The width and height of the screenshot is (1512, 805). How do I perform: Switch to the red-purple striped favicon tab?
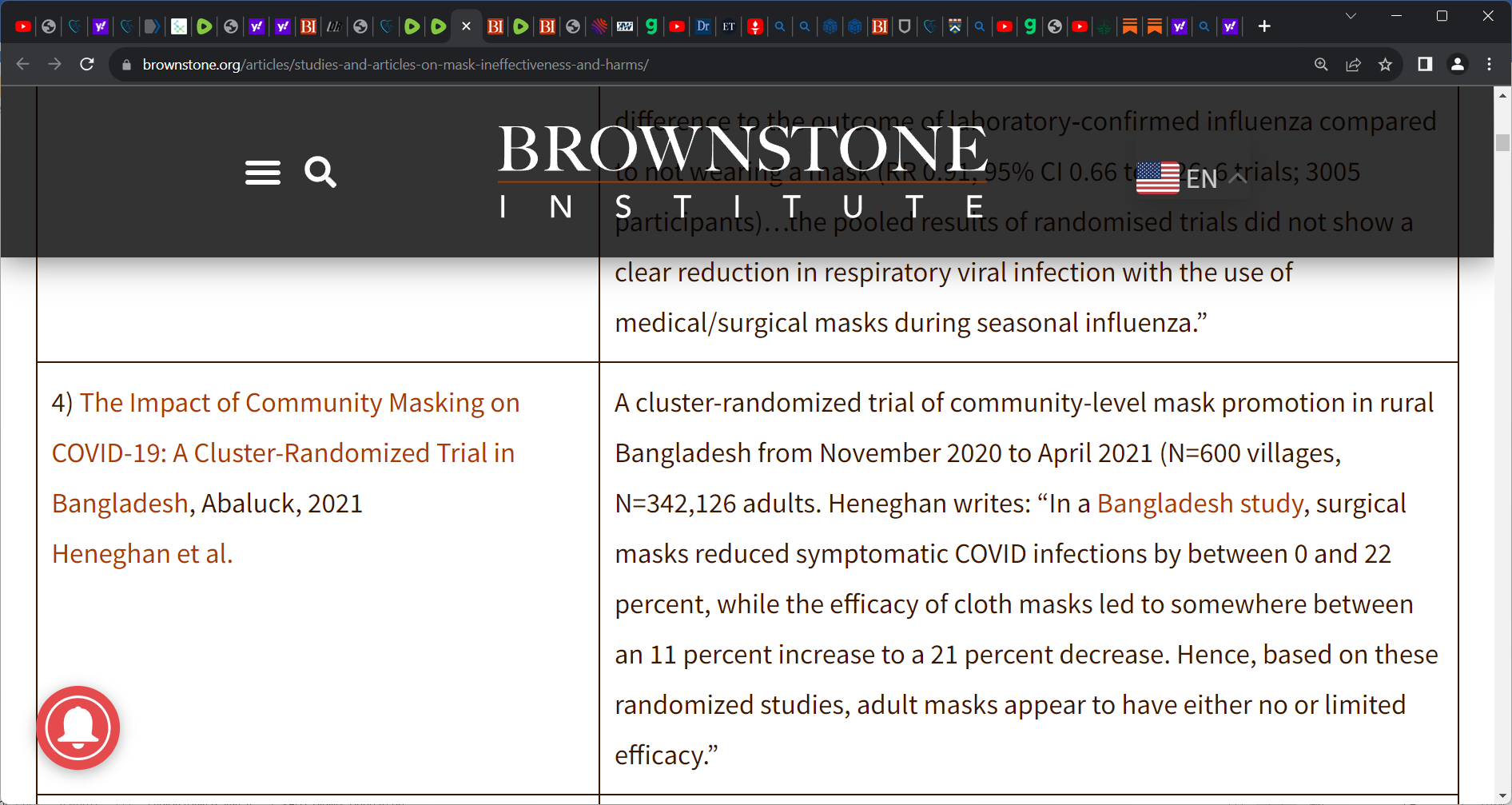(x=599, y=26)
